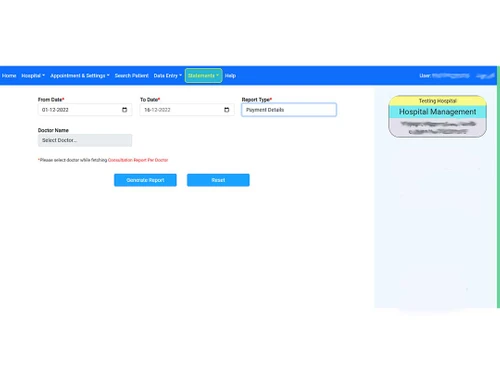Go to the Home menu item
Screen dimensions: 500x375
[9, 76]
